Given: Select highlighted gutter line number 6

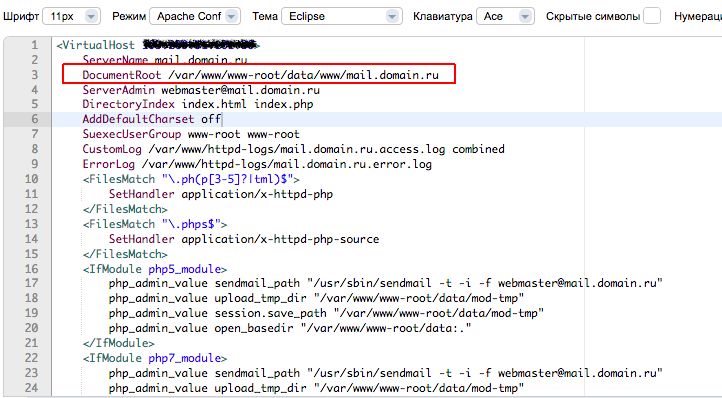Looking at the screenshot, I should (x=35, y=119).
